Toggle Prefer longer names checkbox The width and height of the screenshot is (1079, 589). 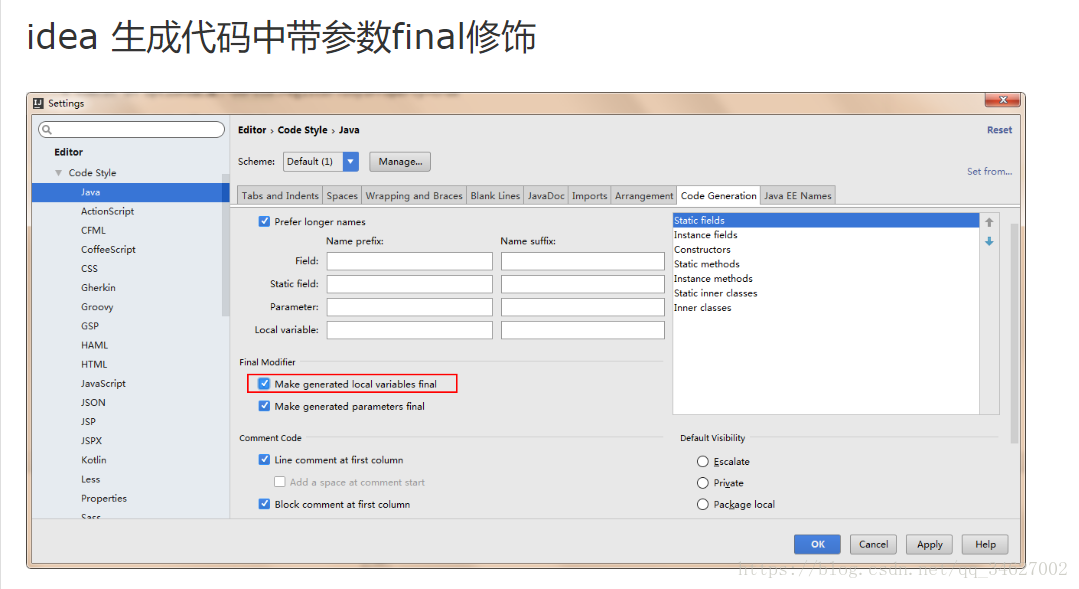[x=264, y=222]
